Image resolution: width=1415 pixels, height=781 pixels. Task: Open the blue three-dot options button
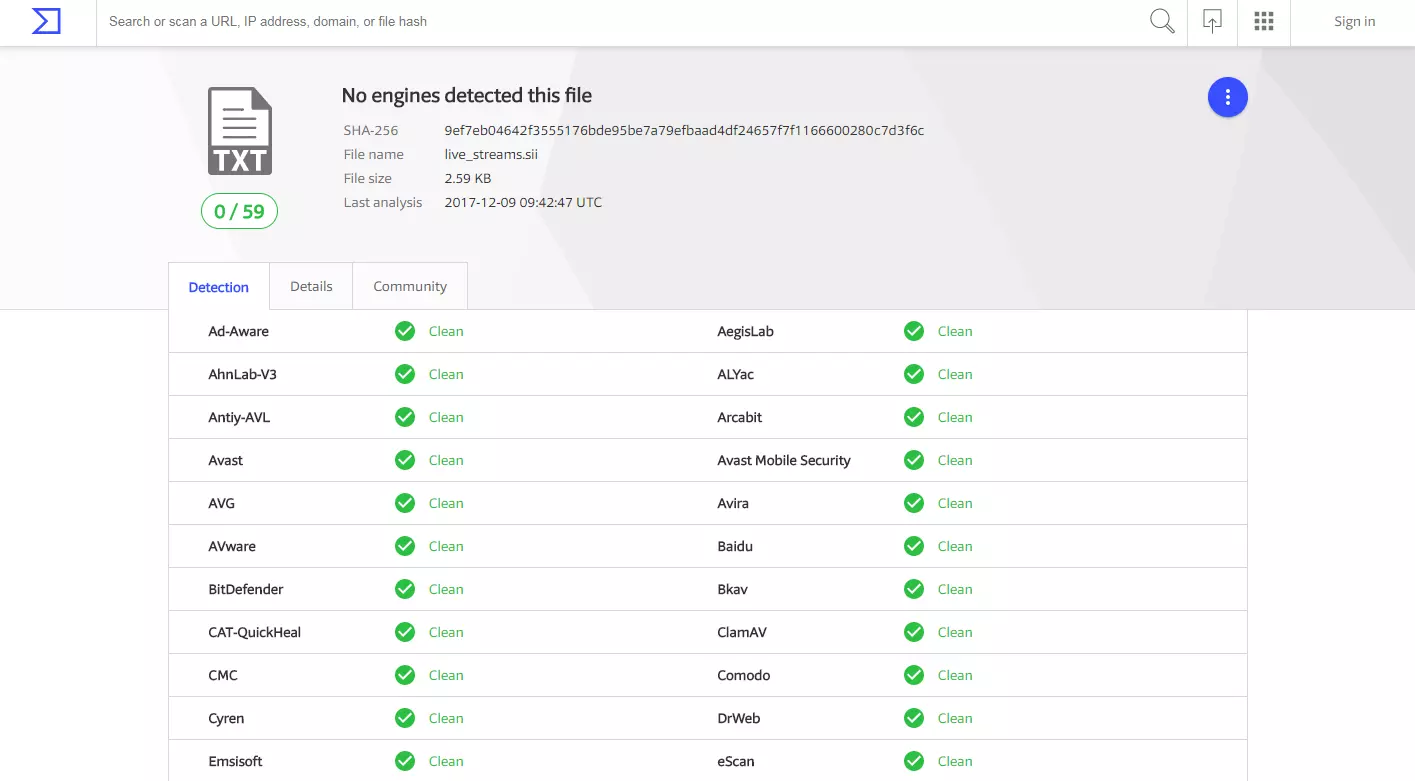point(1227,97)
